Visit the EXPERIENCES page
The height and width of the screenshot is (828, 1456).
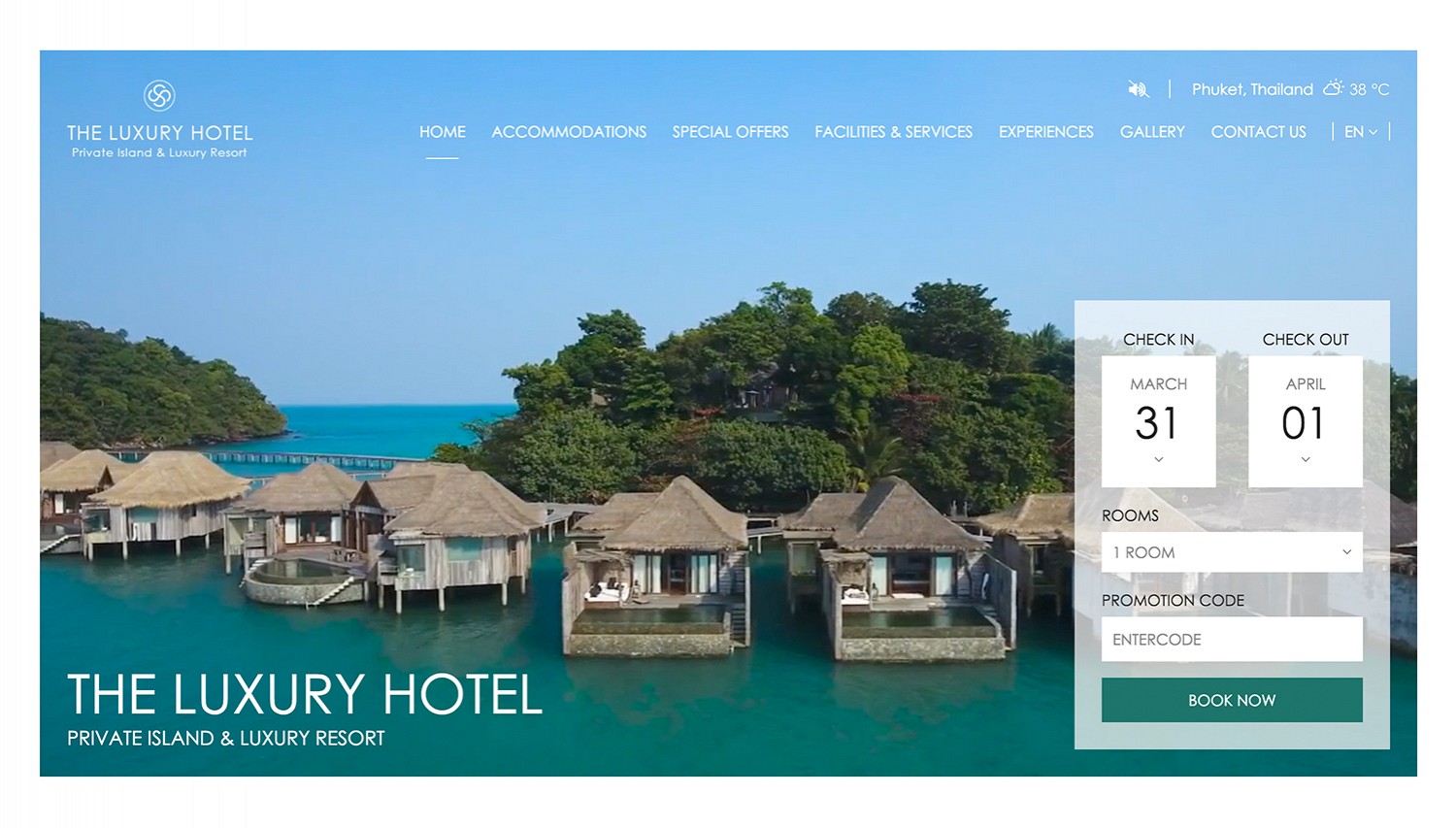coord(1046,132)
